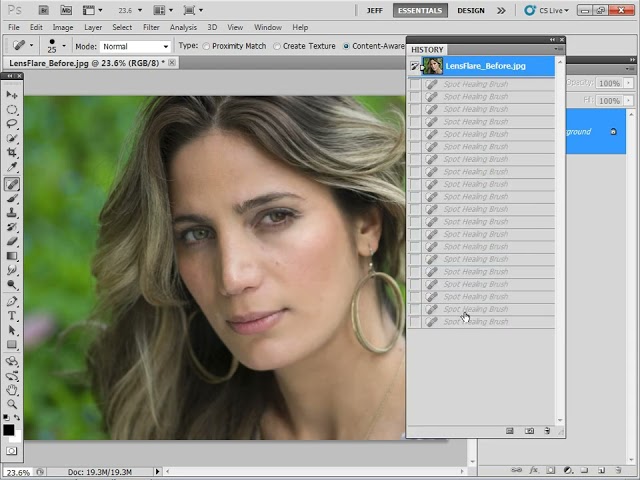Click the black foreground color swatch
640x480 pixels.
tap(9, 429)
